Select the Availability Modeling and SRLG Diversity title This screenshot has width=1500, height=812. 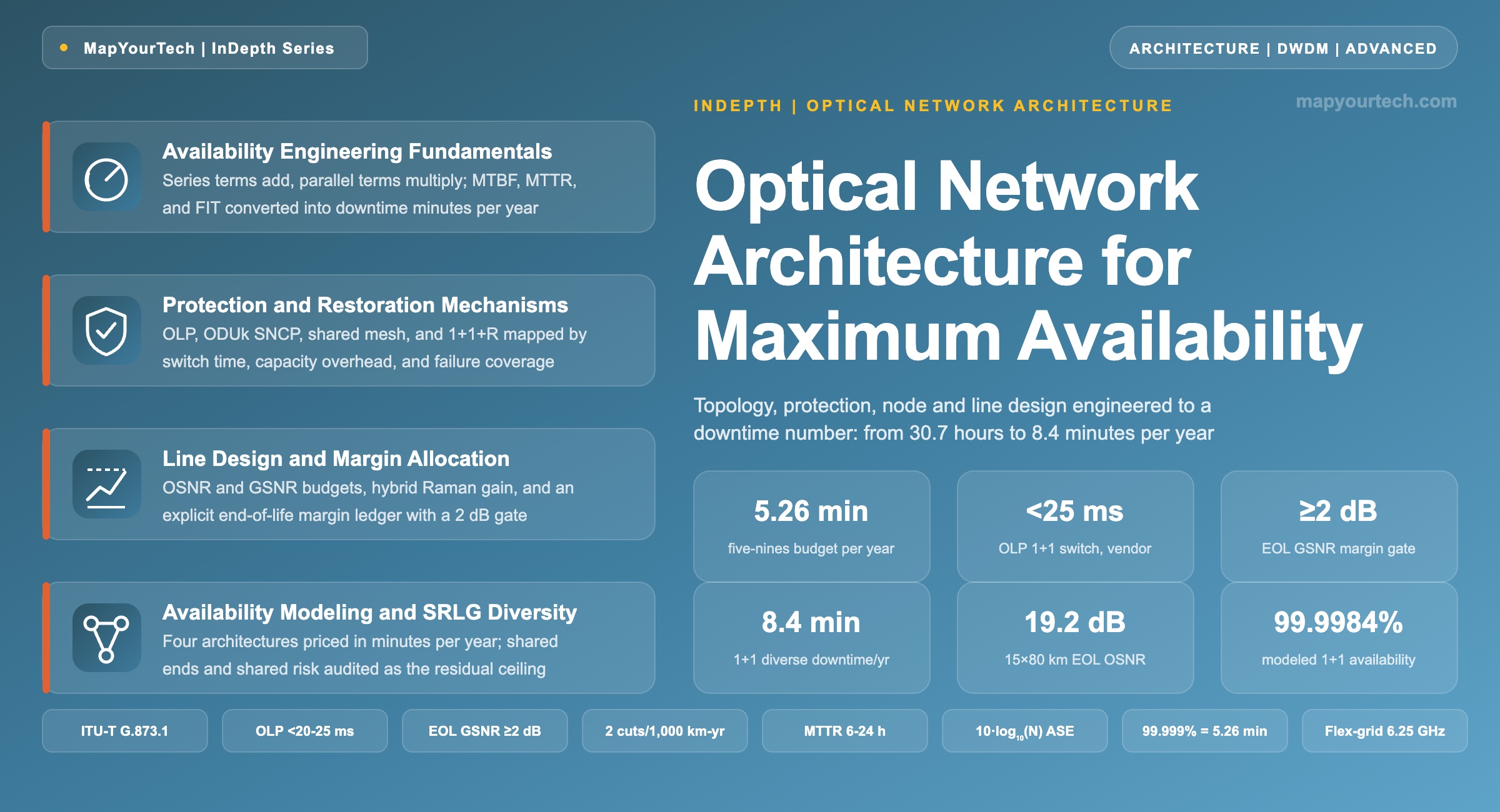tap(369, 612)
